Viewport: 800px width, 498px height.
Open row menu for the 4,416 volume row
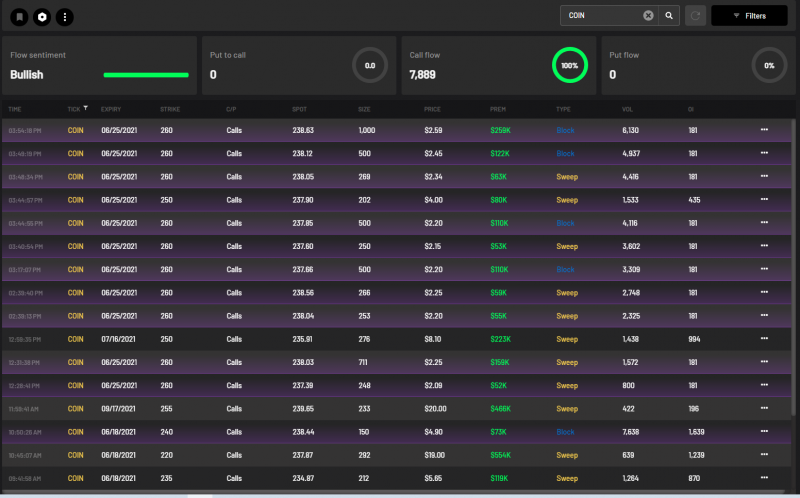point(764,176)
